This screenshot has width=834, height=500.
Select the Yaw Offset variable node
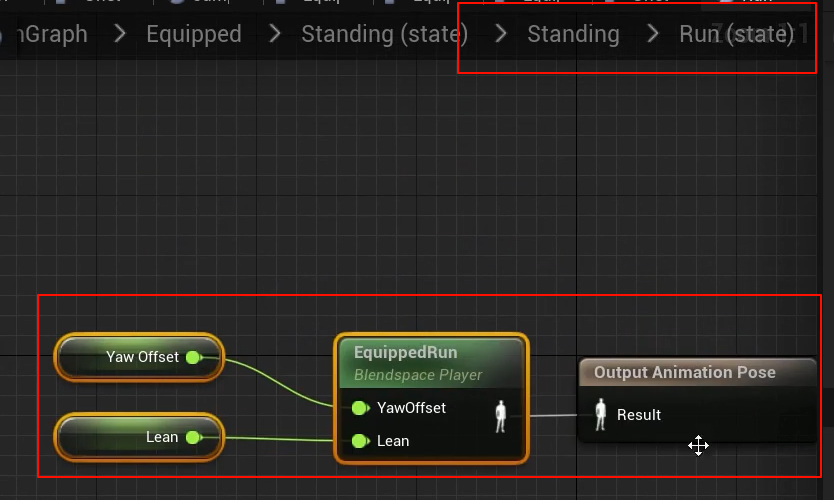coord(139,357)
